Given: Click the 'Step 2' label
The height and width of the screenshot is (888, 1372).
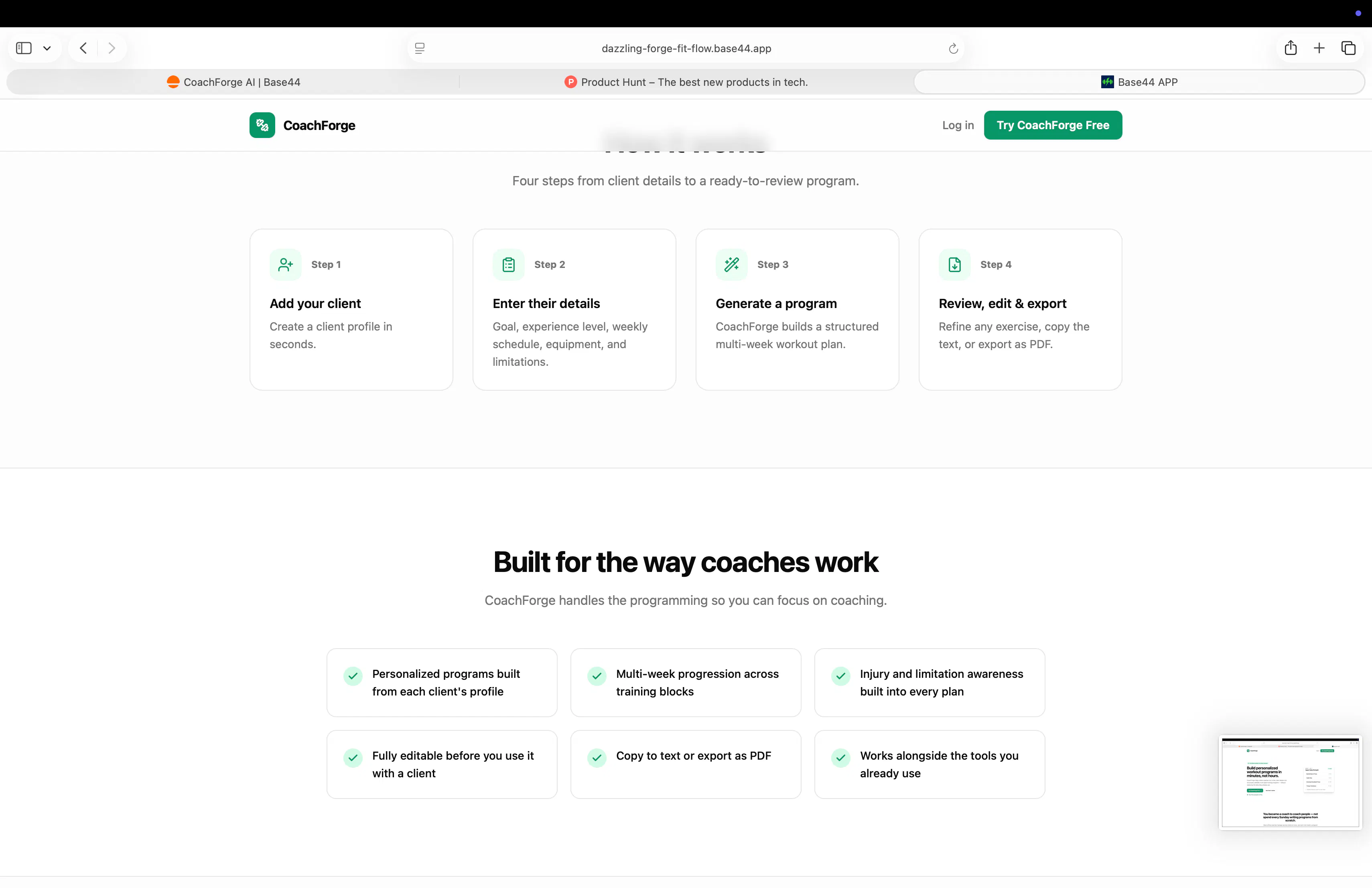Looking at the screenshot, I should click(x=549, y=264).
